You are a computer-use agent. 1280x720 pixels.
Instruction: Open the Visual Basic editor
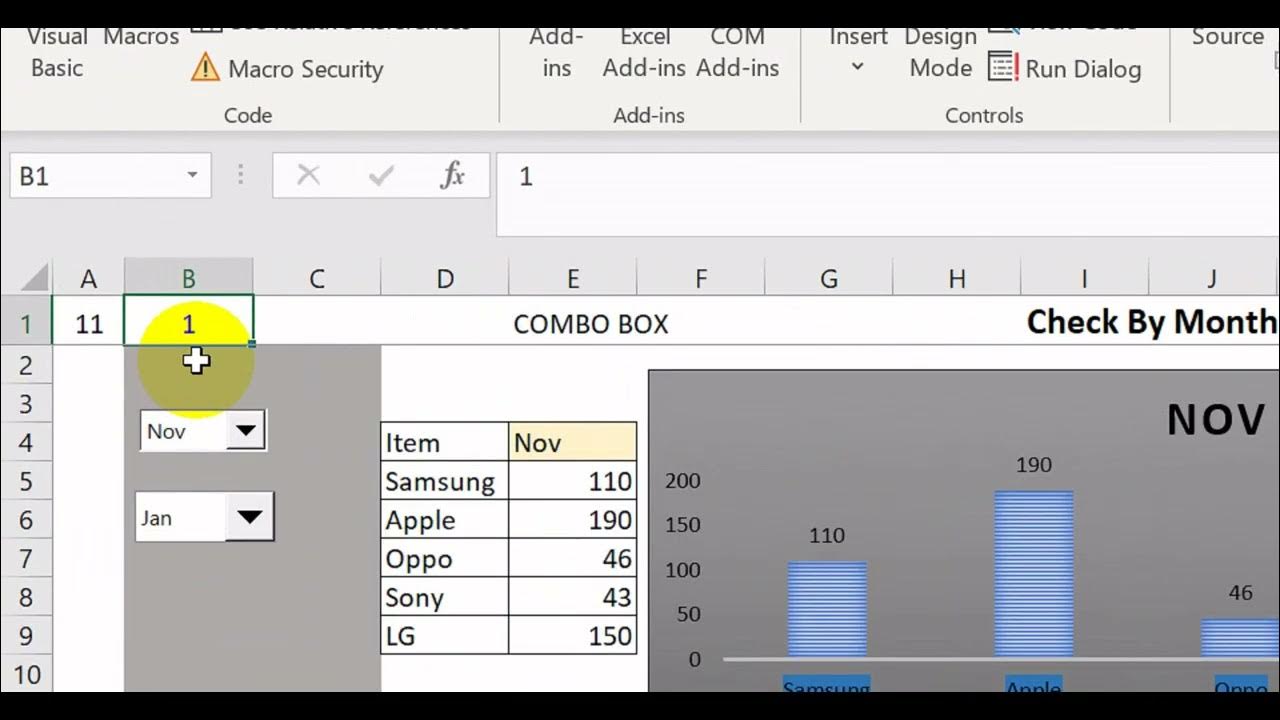57,52
